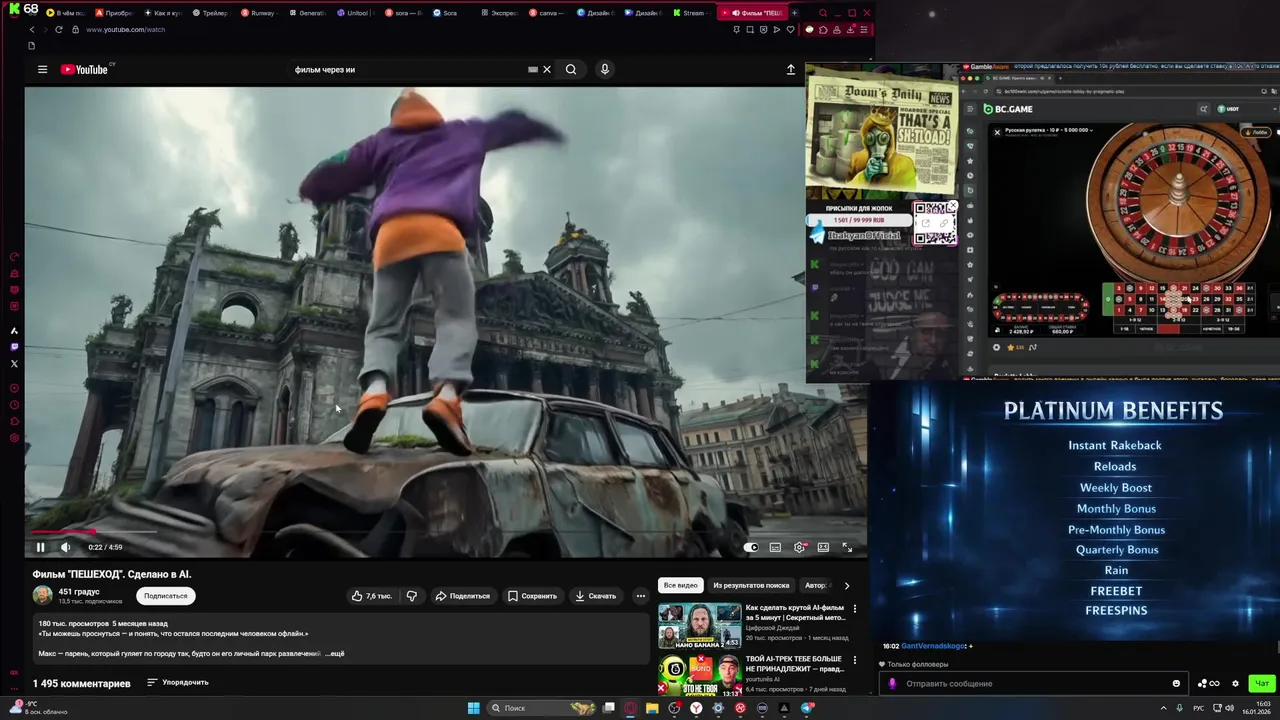Open the on-screen keyboard in search box
This screenshot has height=720, width=1280.
tap(533, 69)
